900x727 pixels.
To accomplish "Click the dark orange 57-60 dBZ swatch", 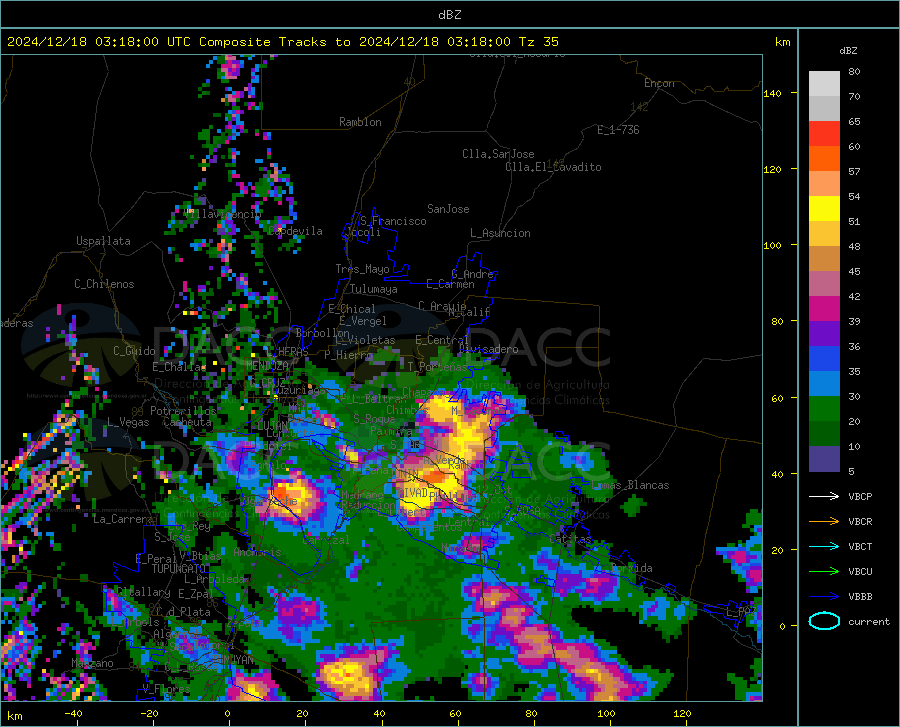I will pyautogui.click(x=824, y=159).
